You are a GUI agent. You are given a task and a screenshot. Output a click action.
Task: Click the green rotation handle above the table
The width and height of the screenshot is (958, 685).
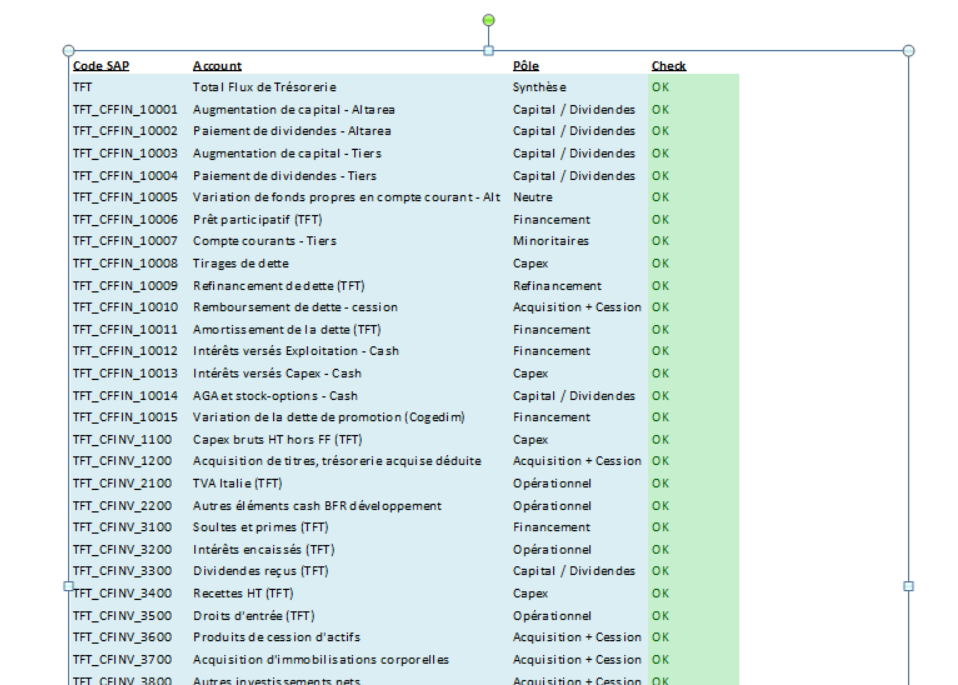tap(488, 20)
